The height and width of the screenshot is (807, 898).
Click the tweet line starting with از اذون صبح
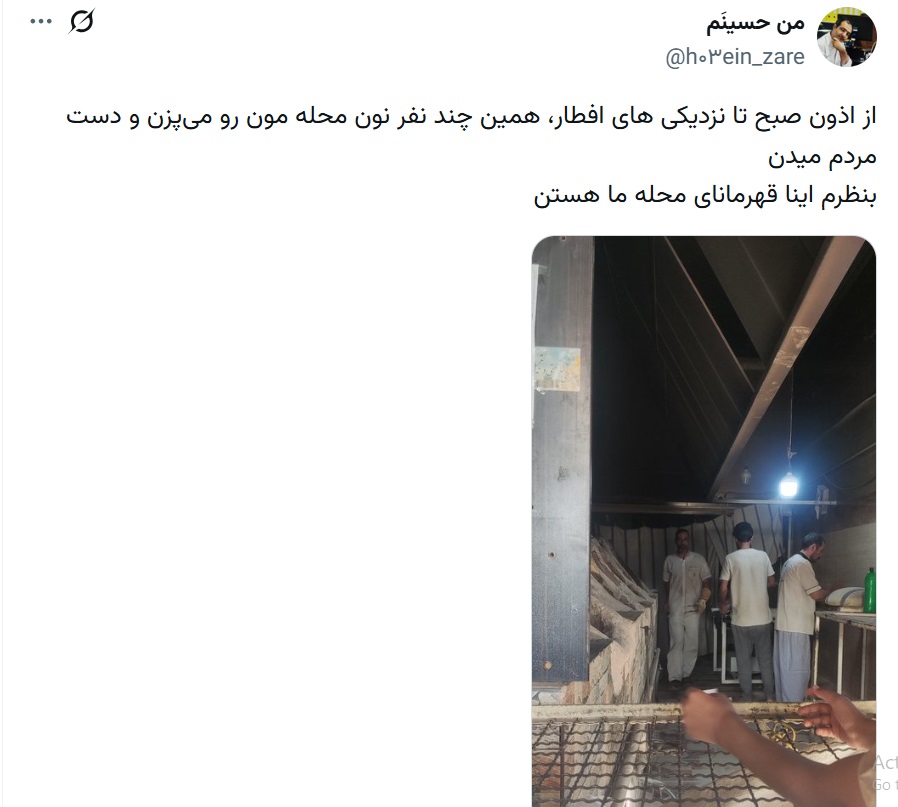[x=471, y=117]
